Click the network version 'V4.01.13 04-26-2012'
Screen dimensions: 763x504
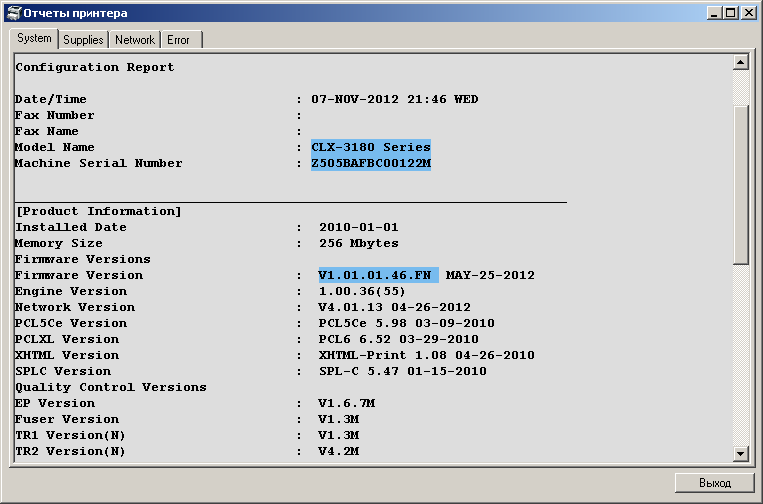tap(395, 307)
